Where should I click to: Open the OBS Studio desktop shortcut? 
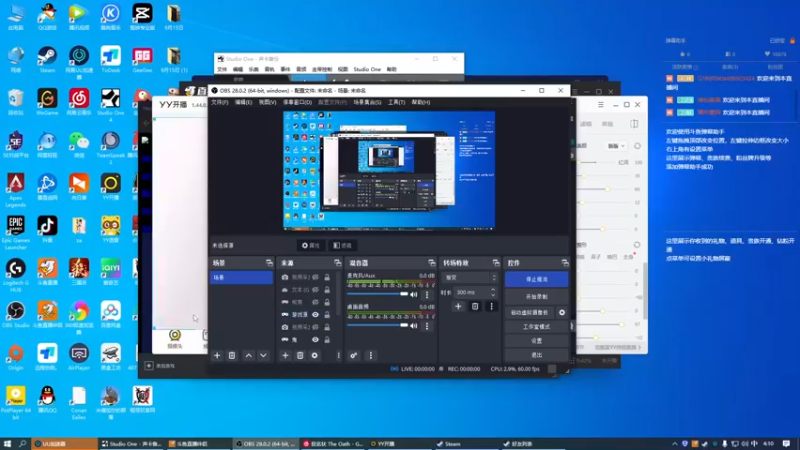click(15, 315)
